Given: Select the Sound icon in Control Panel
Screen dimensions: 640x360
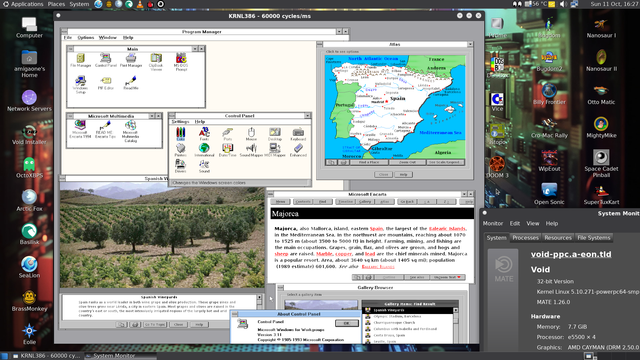Looking at the screenshot, I should pyautogui.click(x=204, y=166).
